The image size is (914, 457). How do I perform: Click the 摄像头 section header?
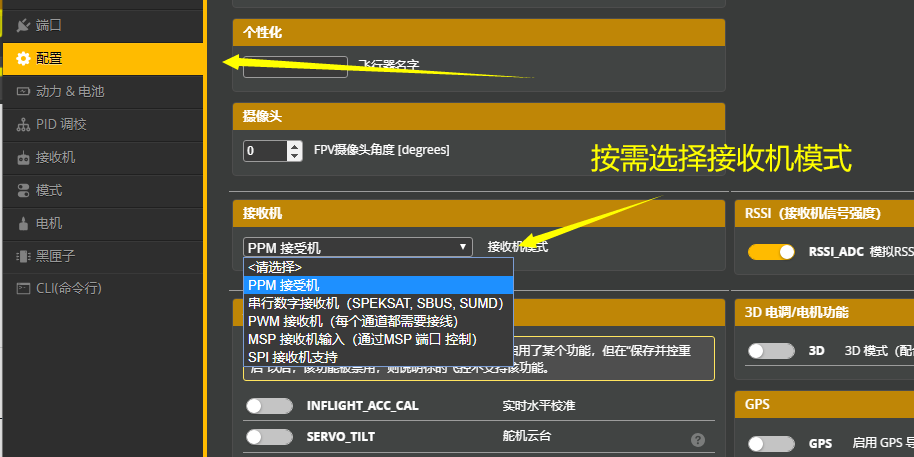(479, 117)
